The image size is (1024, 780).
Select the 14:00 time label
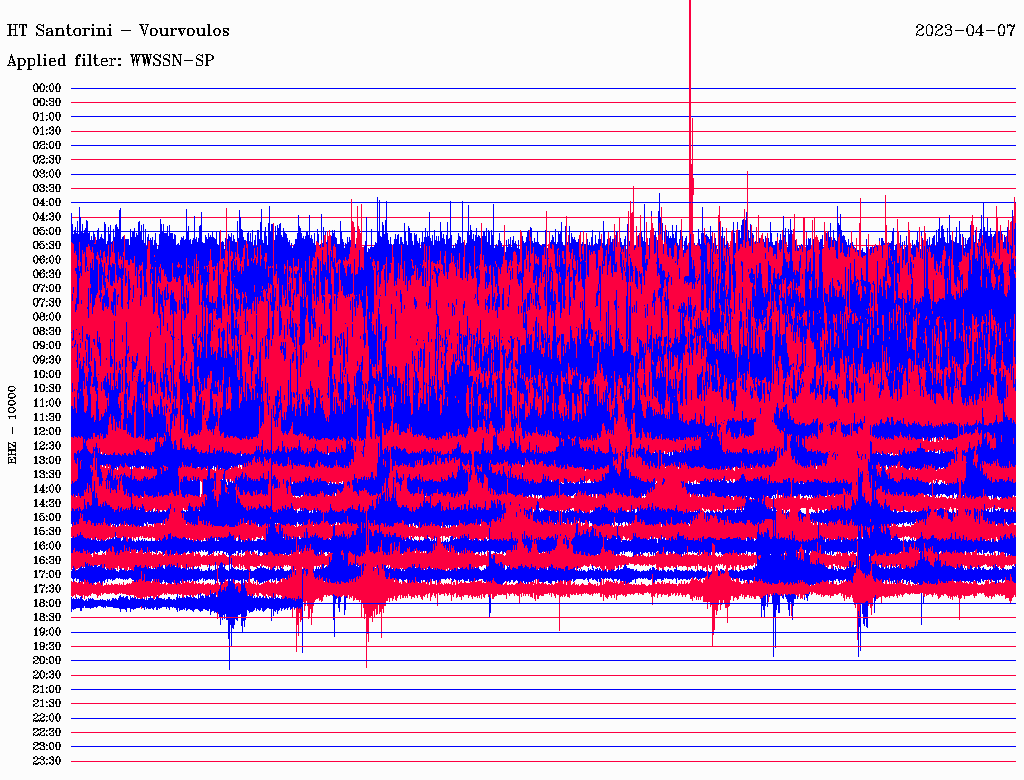(47, 488)
